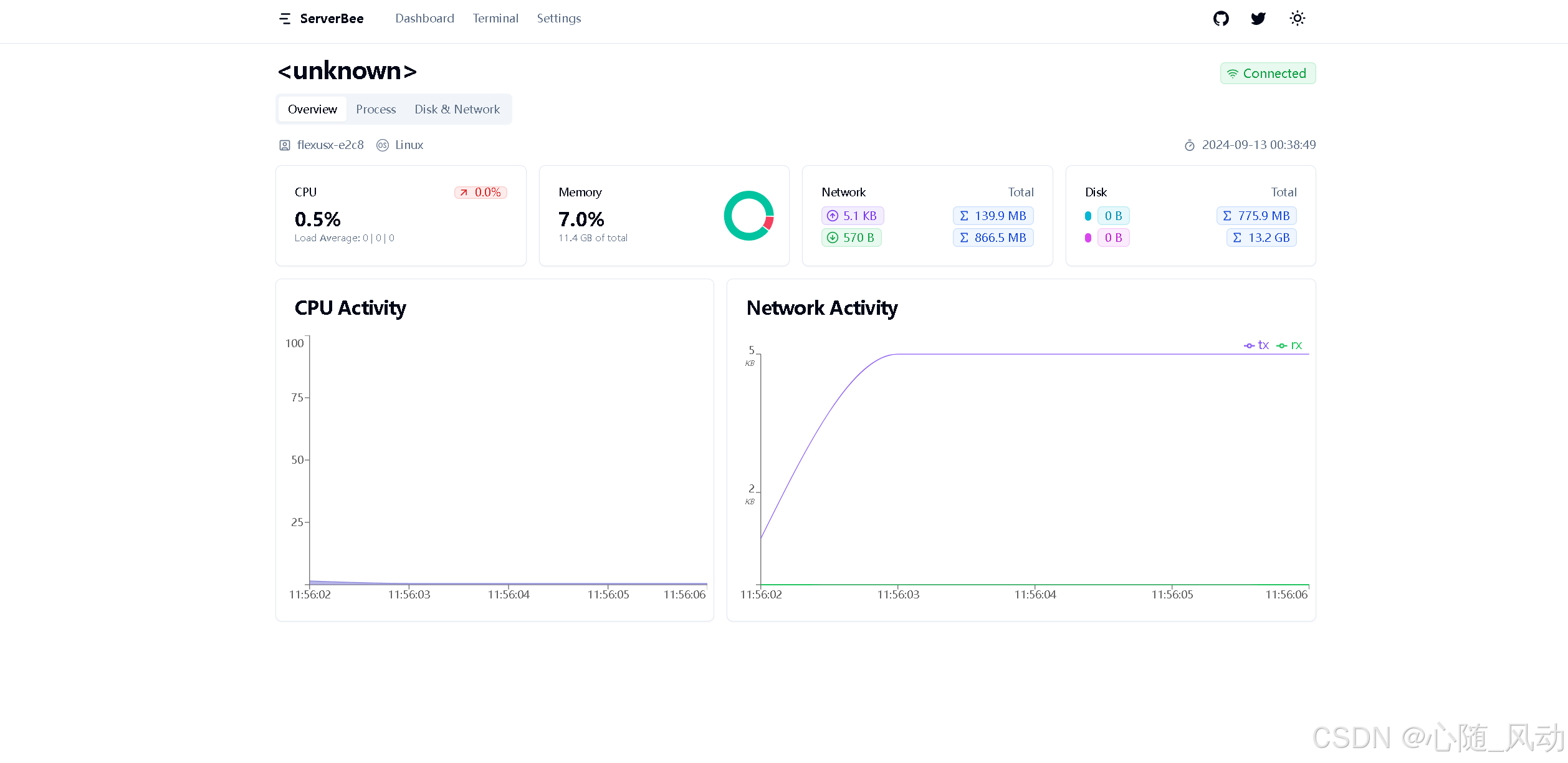Click the Connected status badge
This screenshot has height=763, width=1568.
[x=1268, y=74]
